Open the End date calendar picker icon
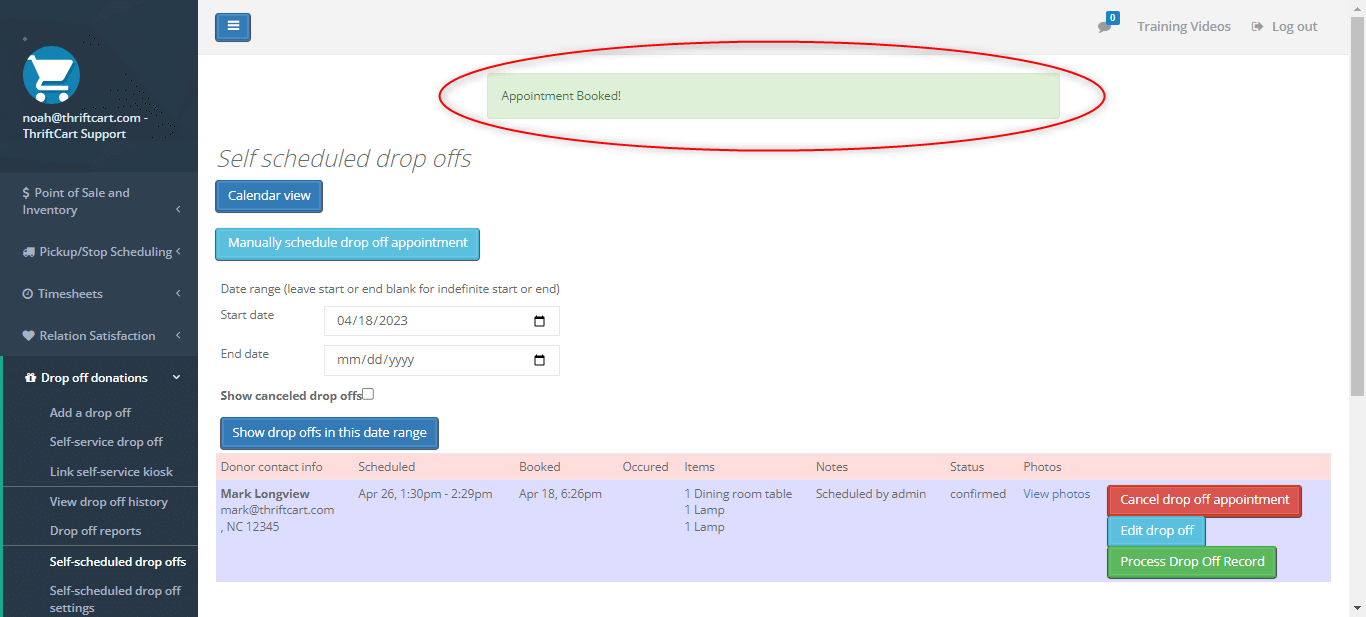This screenshot has width=1366, height=617. click(x=540, y=360)
